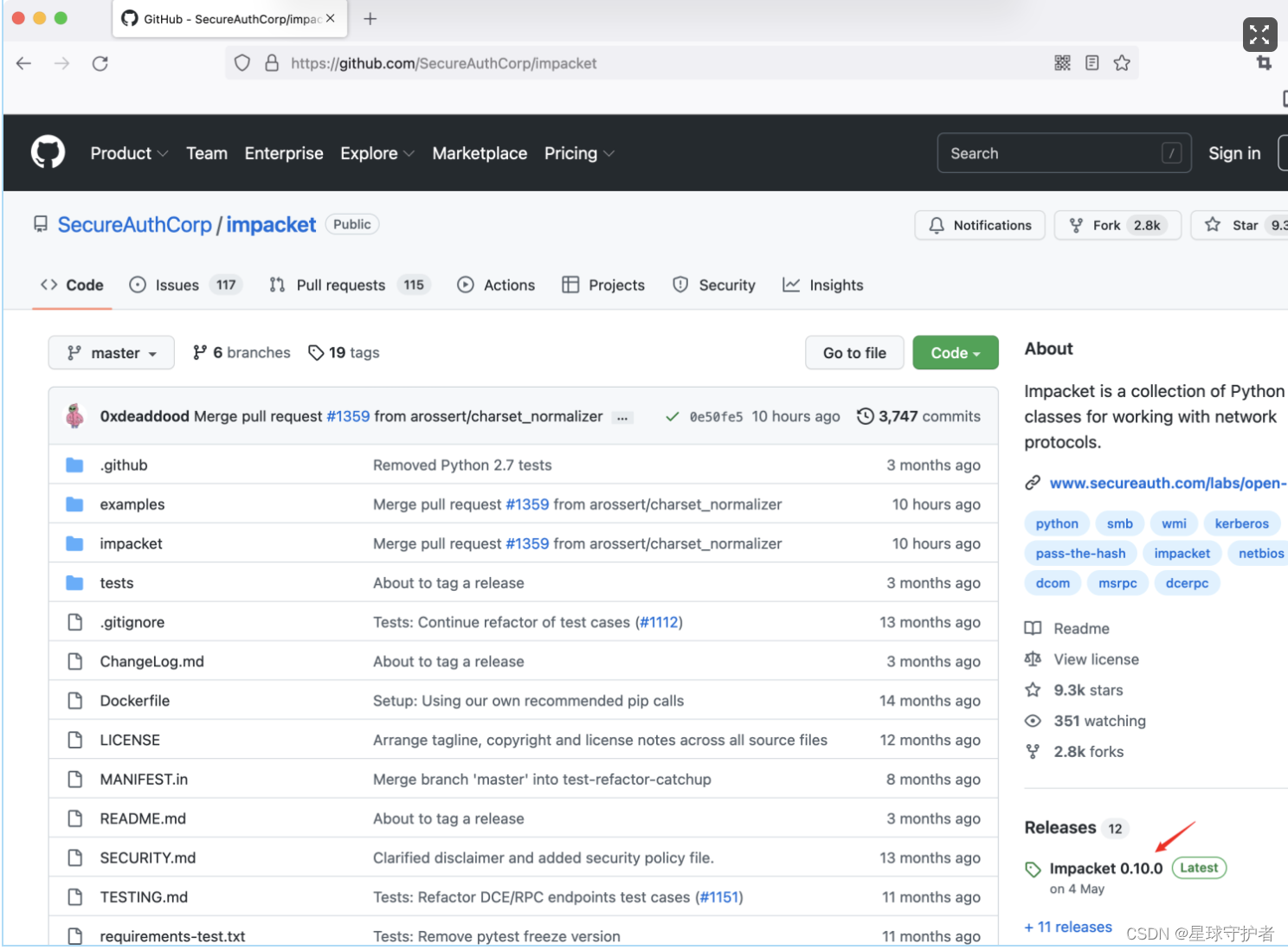Viewport: 1288px width, 950px height.
Task: Open the tests folder
Action: [116, 583]
